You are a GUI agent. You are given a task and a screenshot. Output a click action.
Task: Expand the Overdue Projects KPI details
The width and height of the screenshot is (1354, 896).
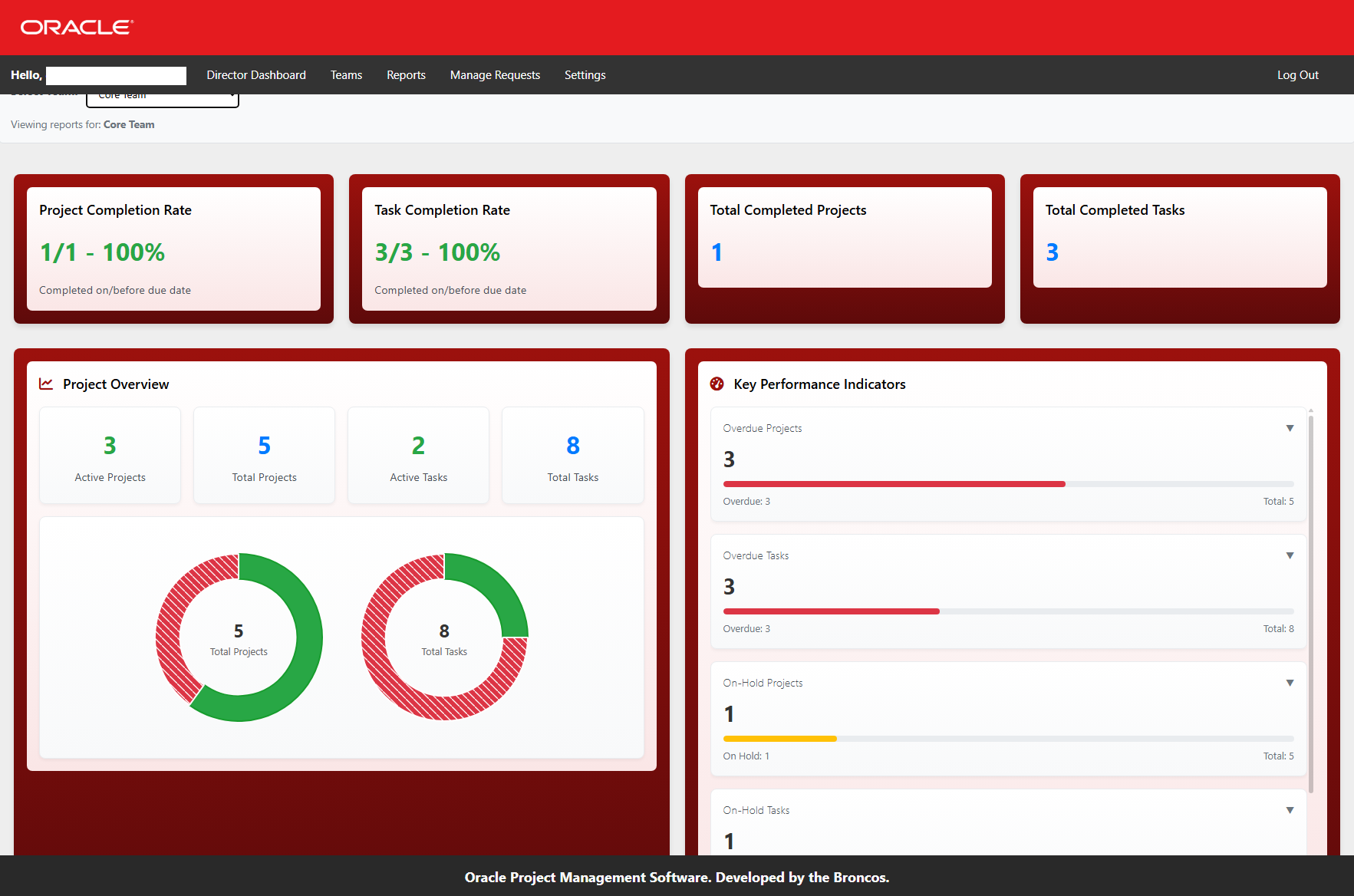[x=1290, y=428]
